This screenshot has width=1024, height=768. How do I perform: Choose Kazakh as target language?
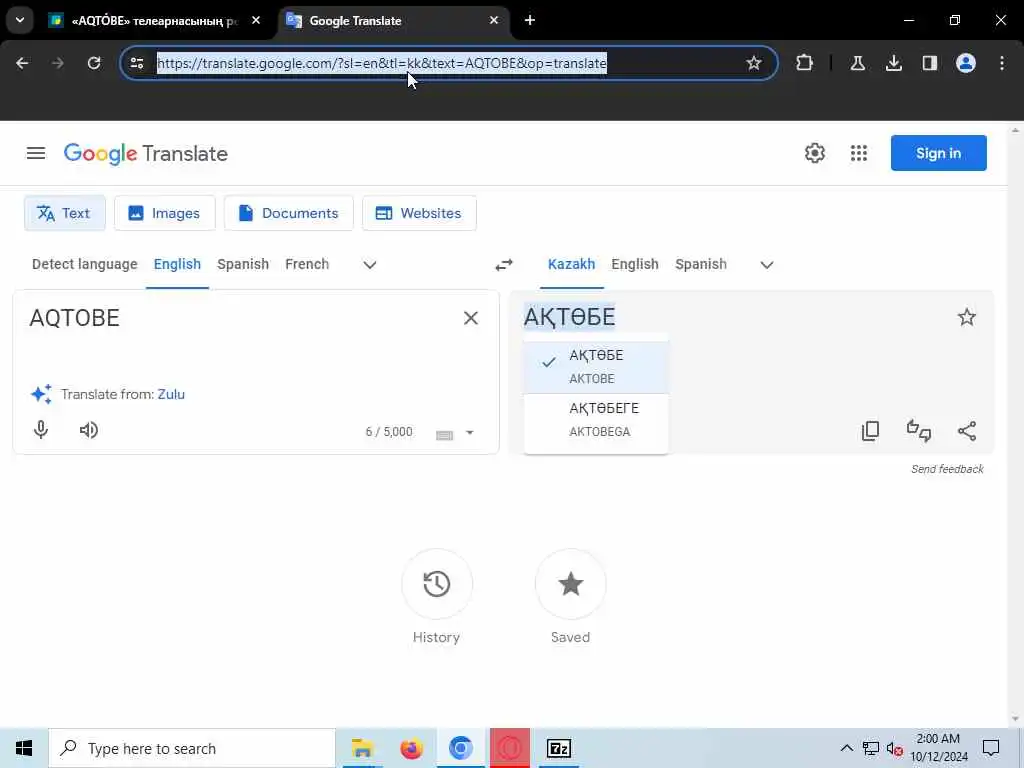[x=571, y=264]
